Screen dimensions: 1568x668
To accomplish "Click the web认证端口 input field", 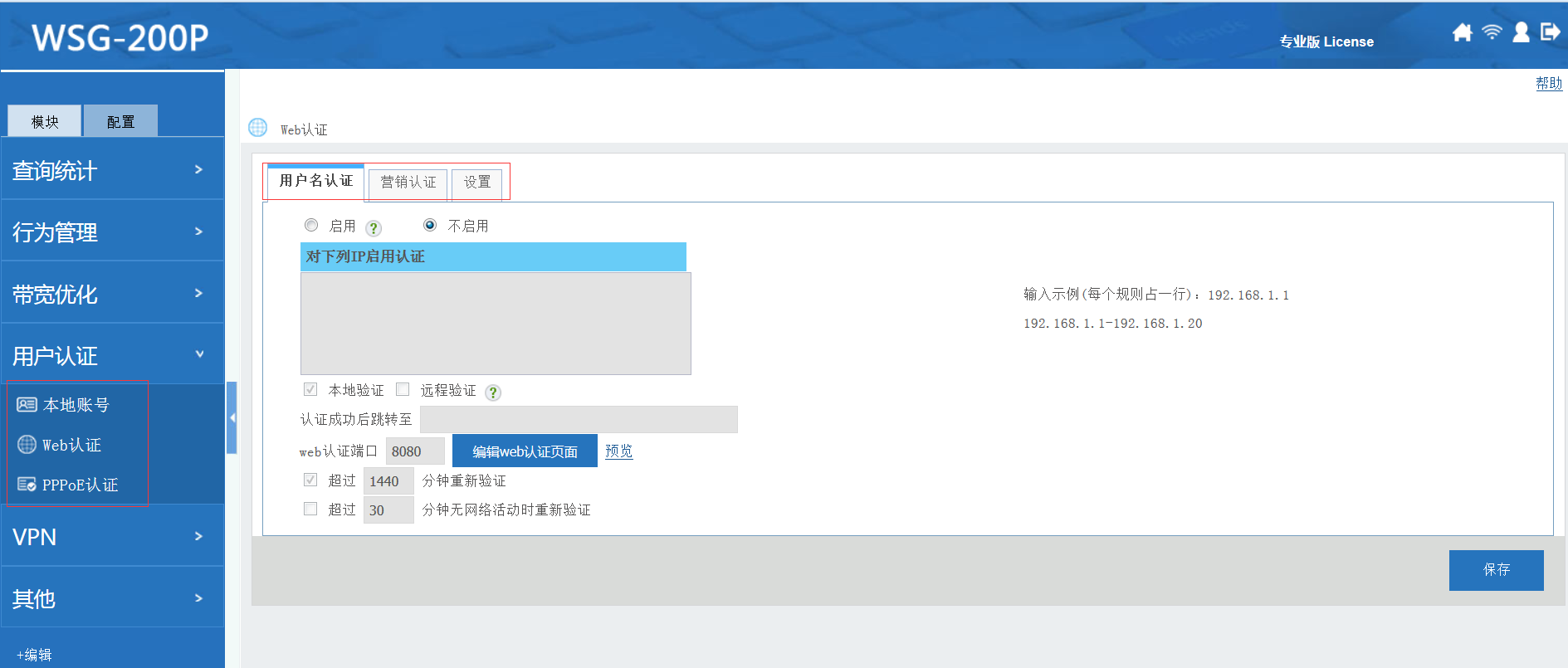I will coord(414,451).
